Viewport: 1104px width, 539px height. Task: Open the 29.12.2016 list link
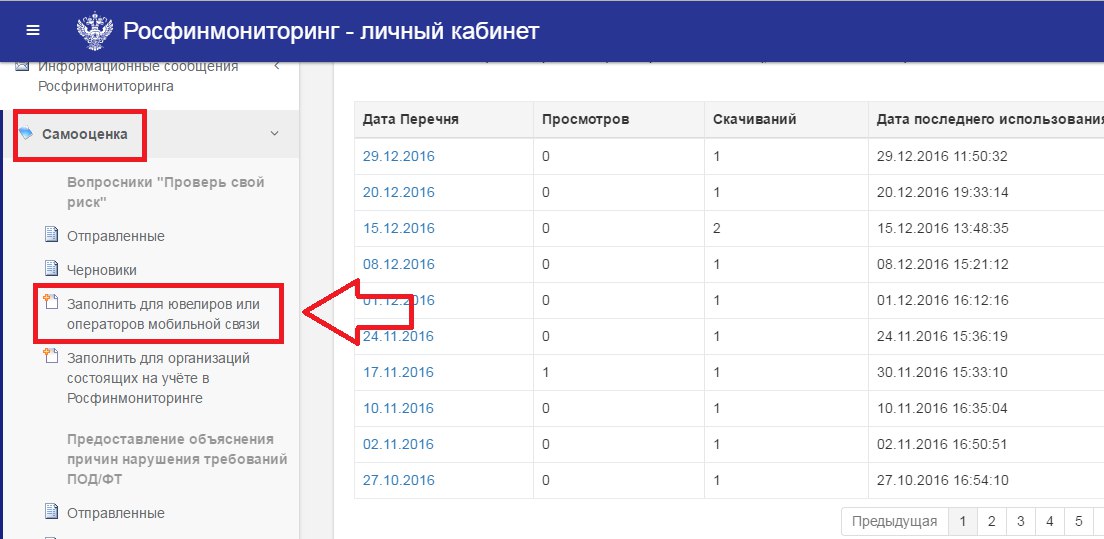[399, 156]
